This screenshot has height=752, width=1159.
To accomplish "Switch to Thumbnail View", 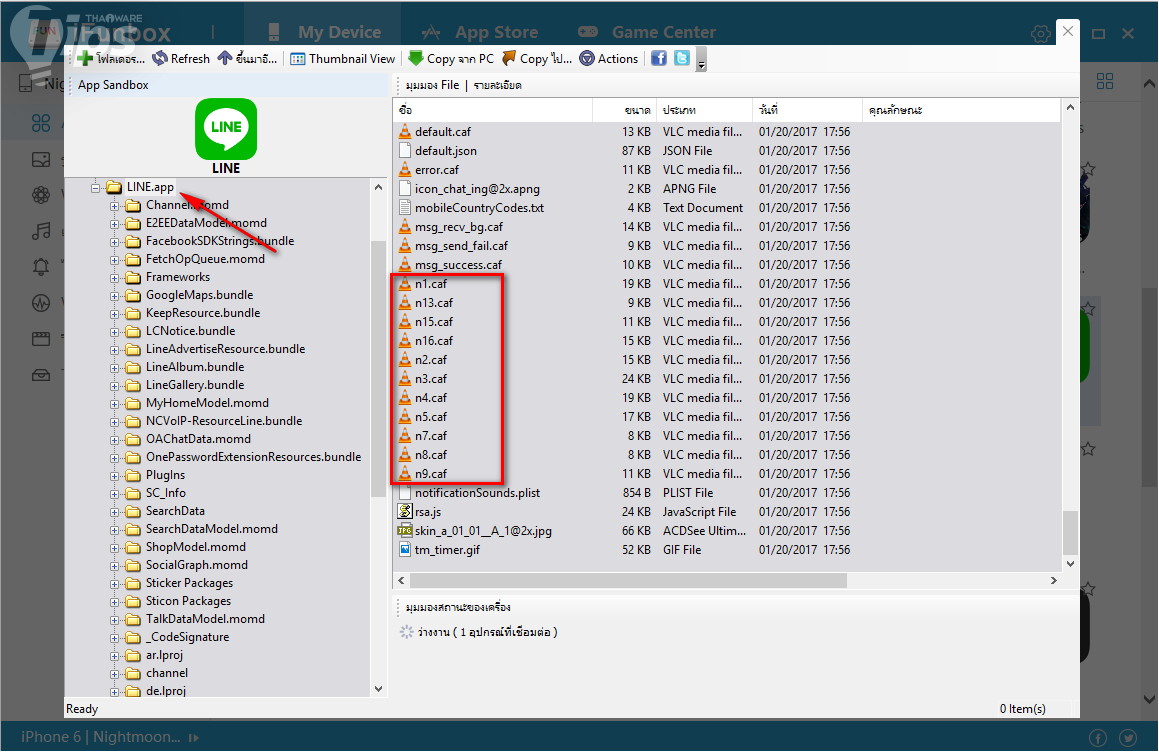I will pos(343,58).
